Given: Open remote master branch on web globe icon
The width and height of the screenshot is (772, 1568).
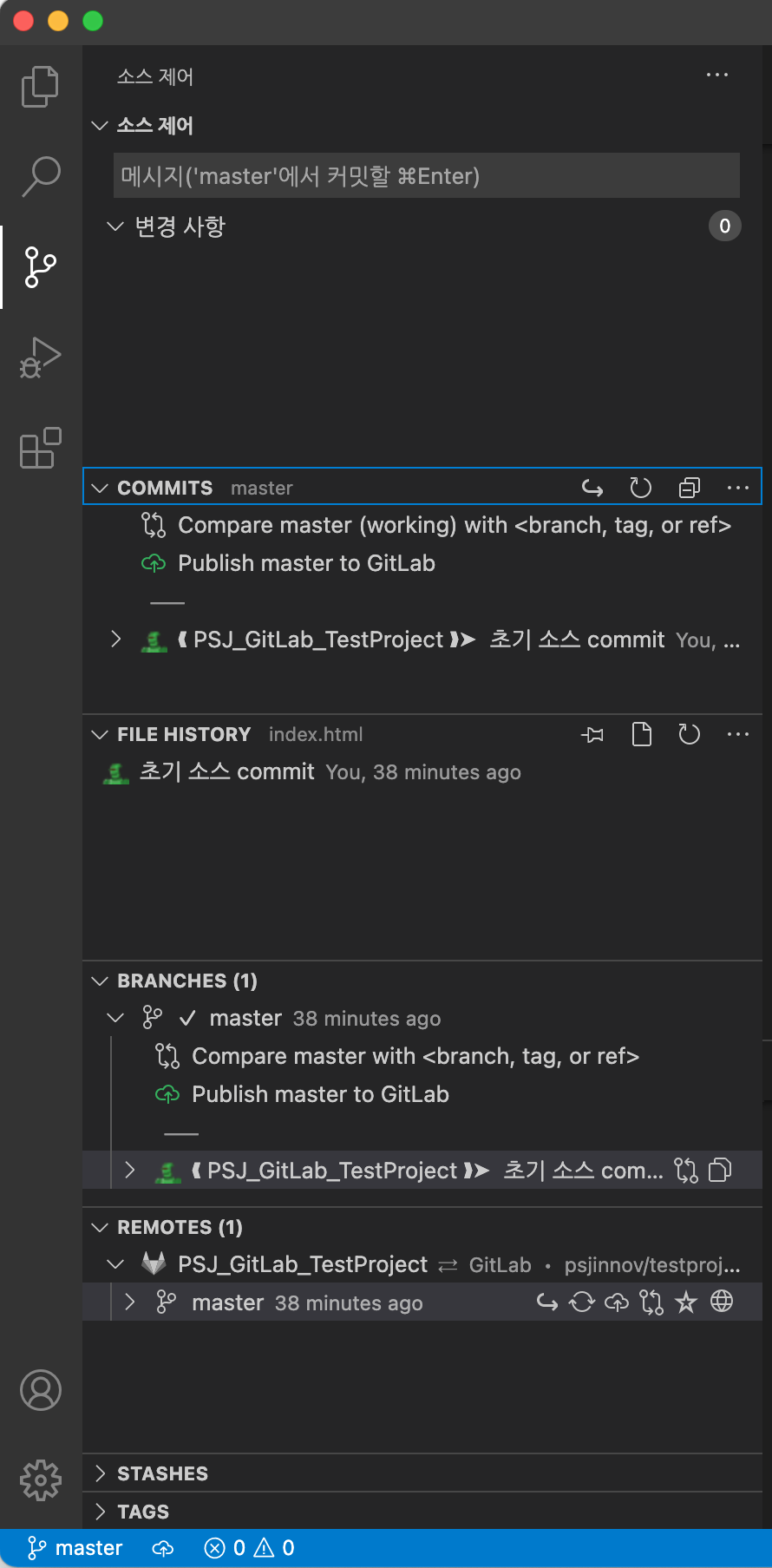Looking at the screenshot, I should click(722, 1302).
